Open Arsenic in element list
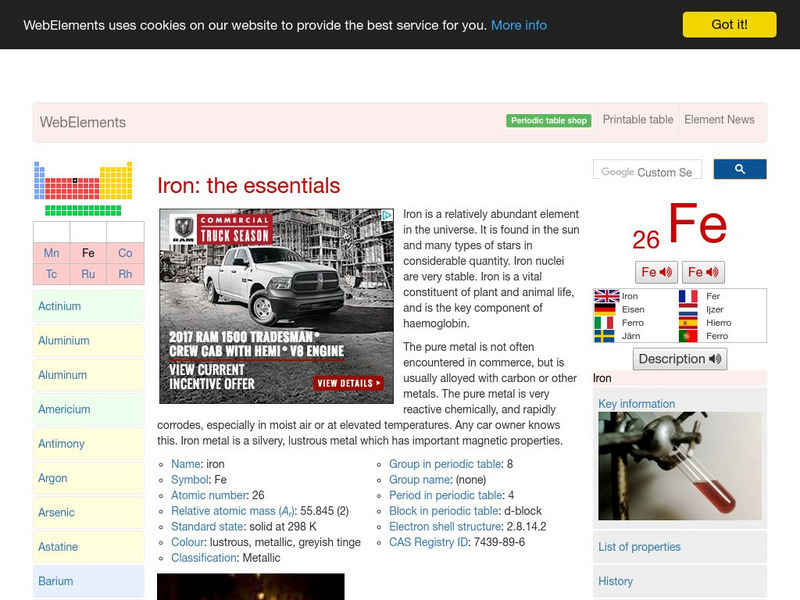The height and width of the screenshot is (600, 800). click(89, 512)
